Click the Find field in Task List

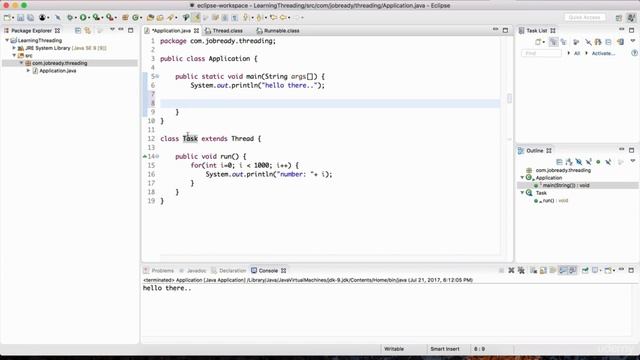tap(541, 53)
